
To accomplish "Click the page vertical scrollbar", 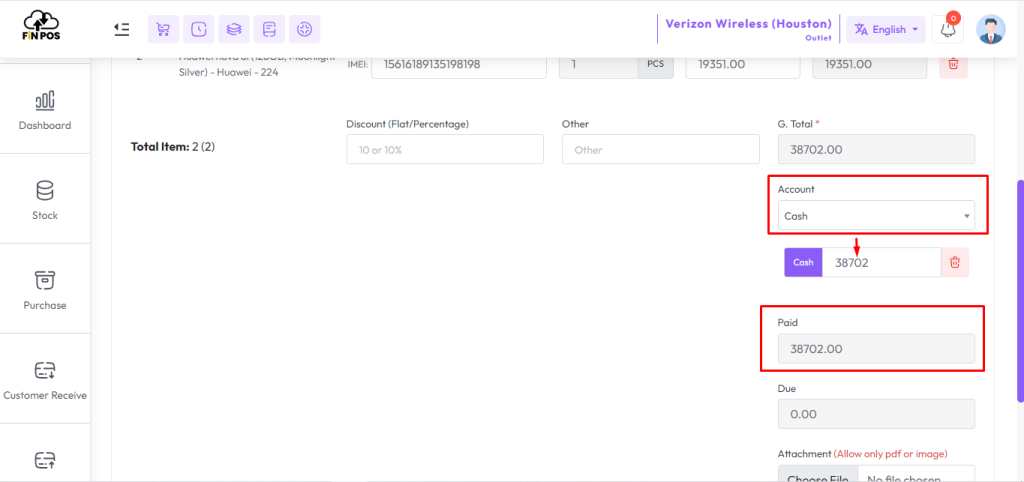I will [1019, 291].
